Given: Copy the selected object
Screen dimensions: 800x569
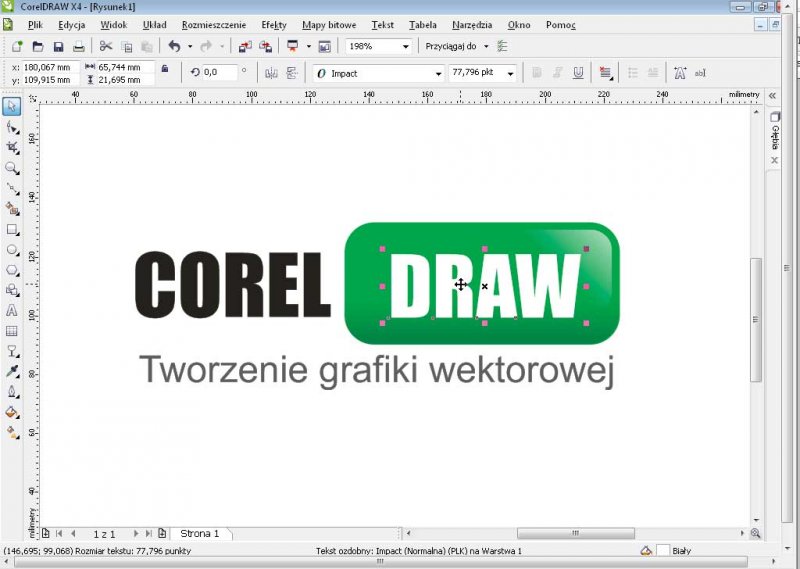Looking at the screenshot, I should click(x=127, y=46).
